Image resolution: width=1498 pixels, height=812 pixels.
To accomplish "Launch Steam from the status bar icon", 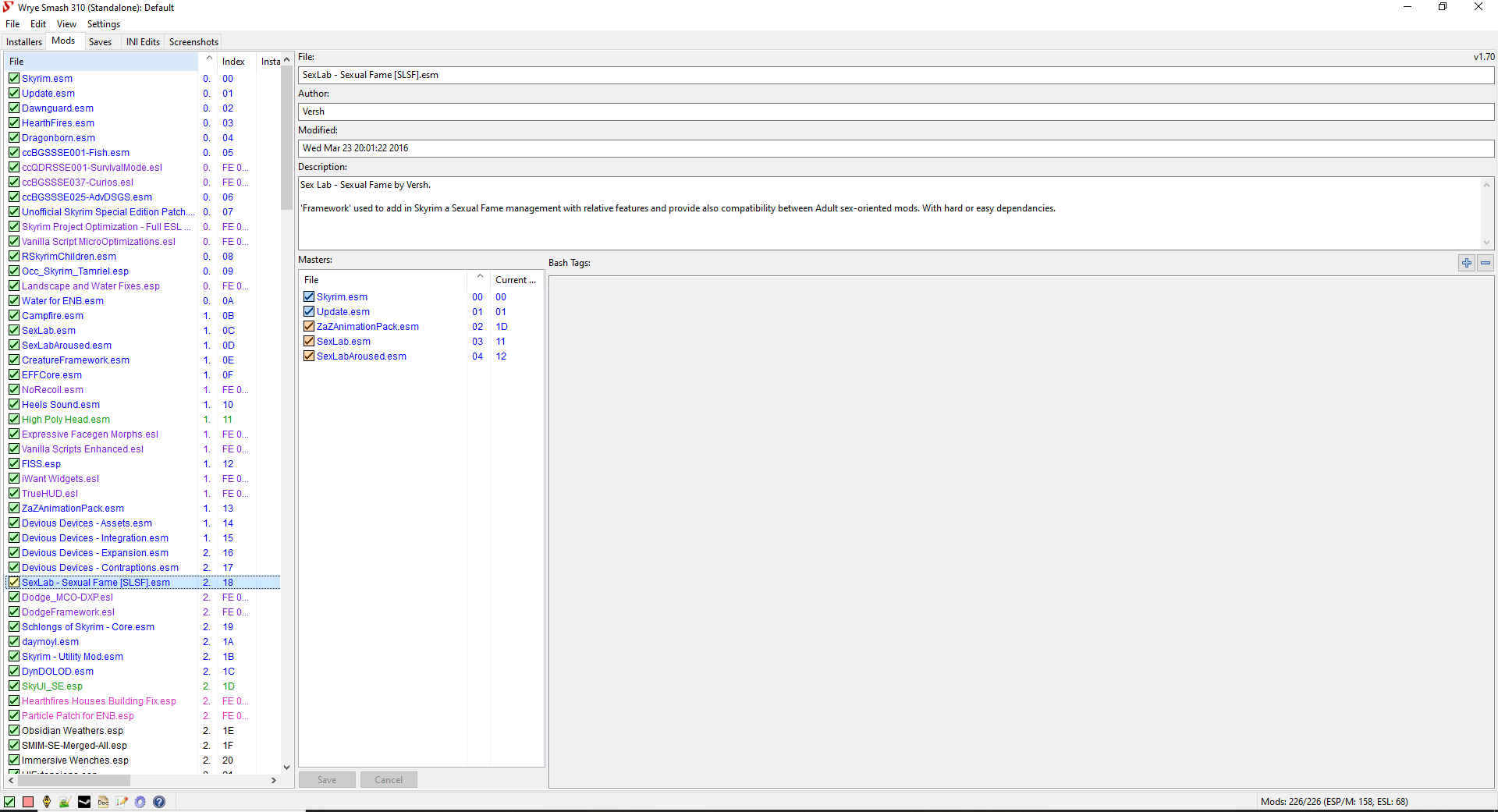I will tap(84, 802).
